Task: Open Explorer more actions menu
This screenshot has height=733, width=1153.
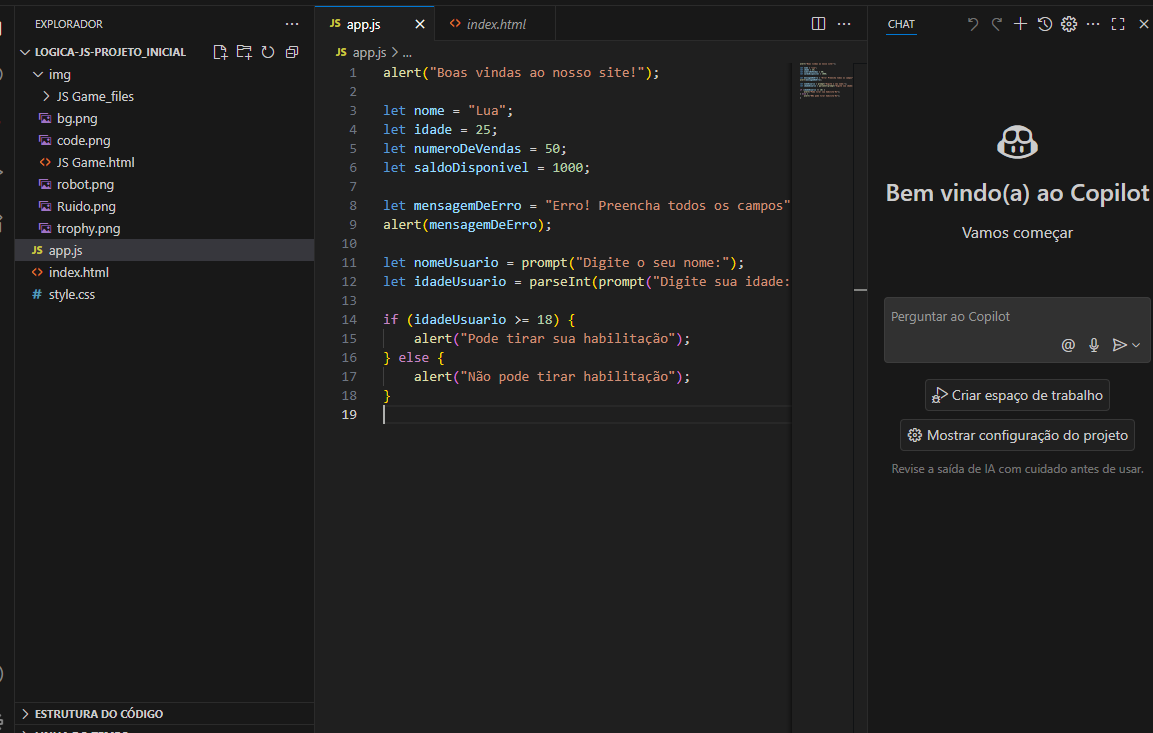Action: (292, 24)
